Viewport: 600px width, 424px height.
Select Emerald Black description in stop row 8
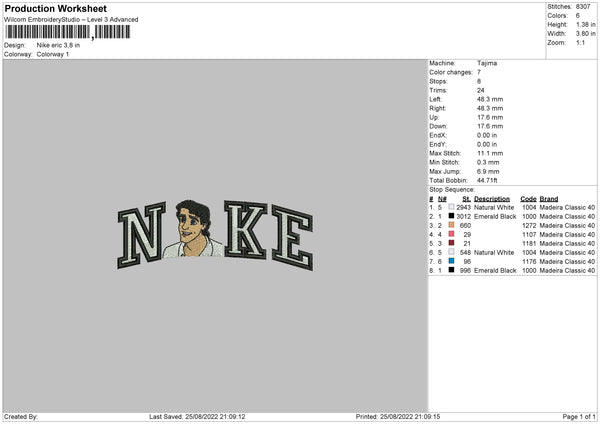pyautogui.click(x=495, y=271)
